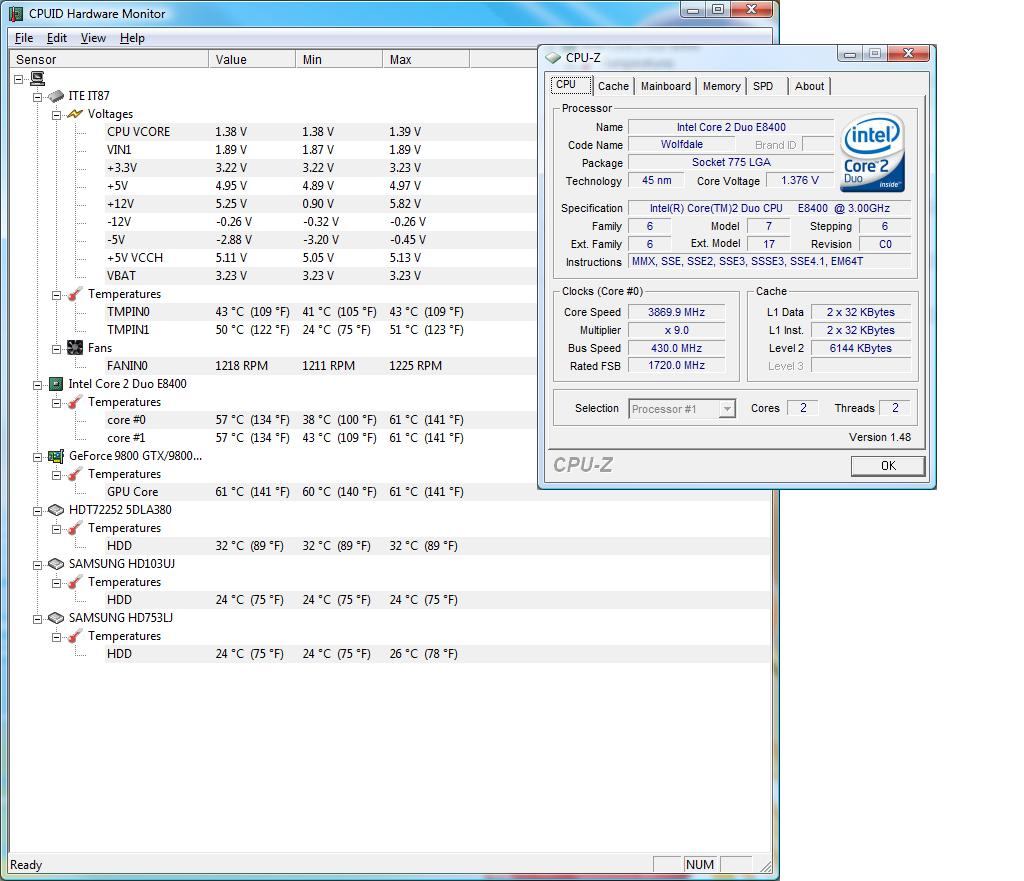The width and height of the screenshot is (1024, 881).
Task: Select the core #0 temperature row
Action: 320,420
